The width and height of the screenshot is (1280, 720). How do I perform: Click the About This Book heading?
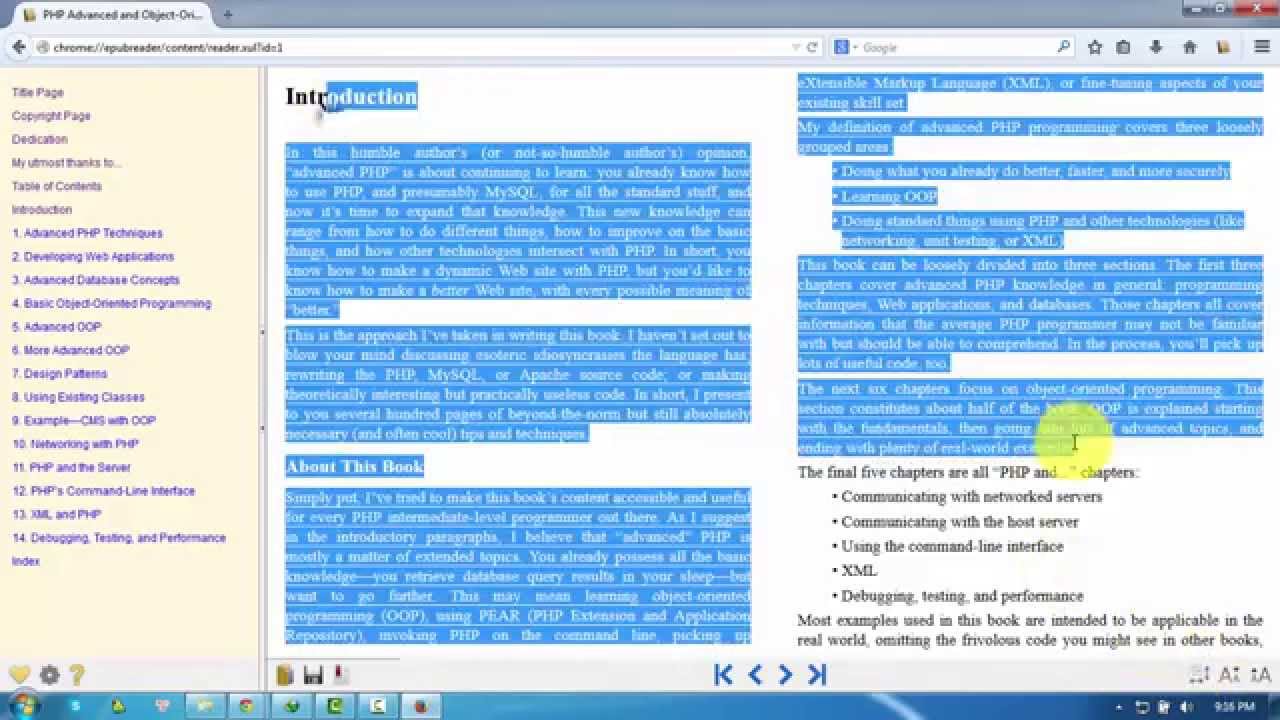pyautogui.click(x=355, y=466)
